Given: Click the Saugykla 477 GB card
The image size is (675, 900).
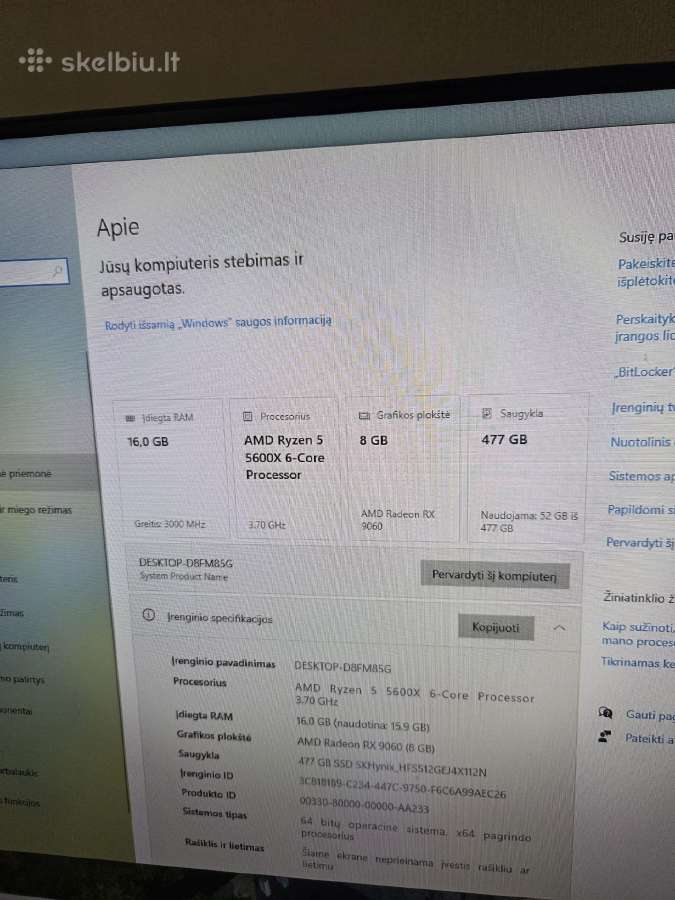Looking at the screenshot, I should coord(526,467).
